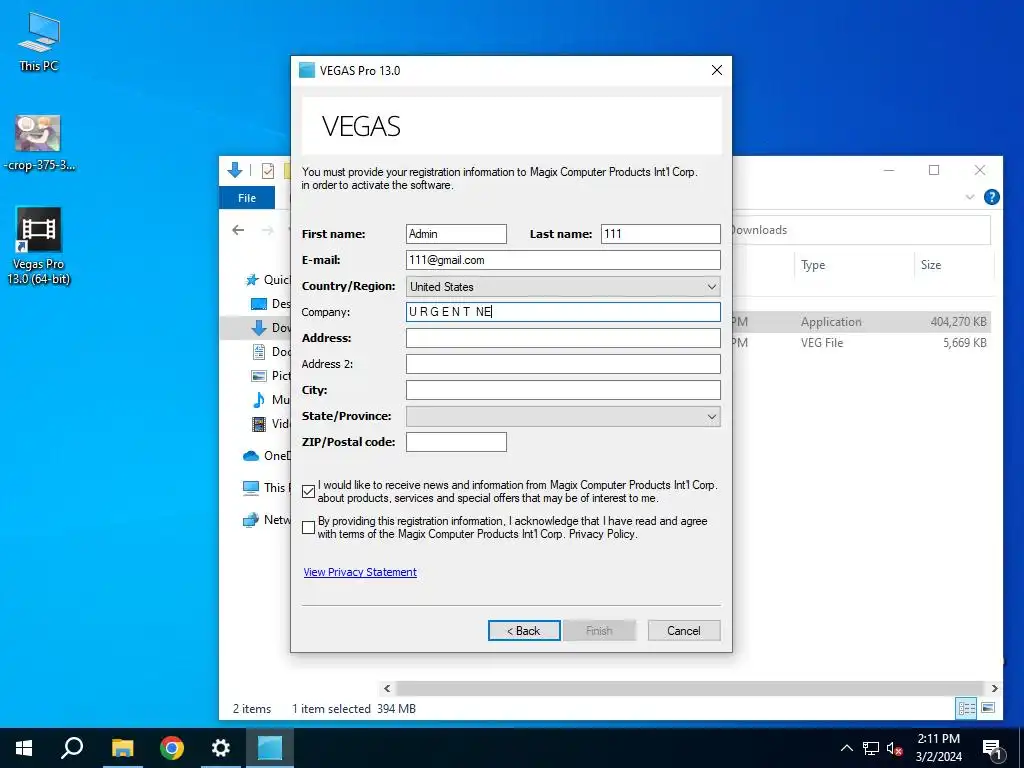The image size is (1024, 768).
Task: Click the City input field
Action: tap(563, 390)
